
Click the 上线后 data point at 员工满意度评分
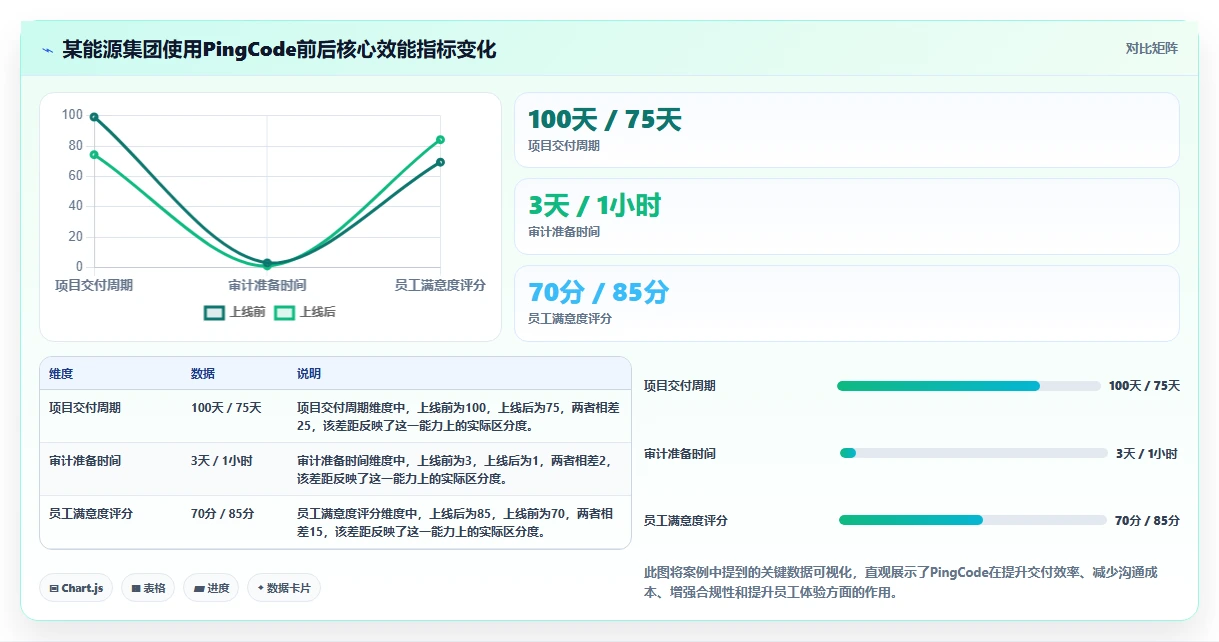click(x=440, y=140)
